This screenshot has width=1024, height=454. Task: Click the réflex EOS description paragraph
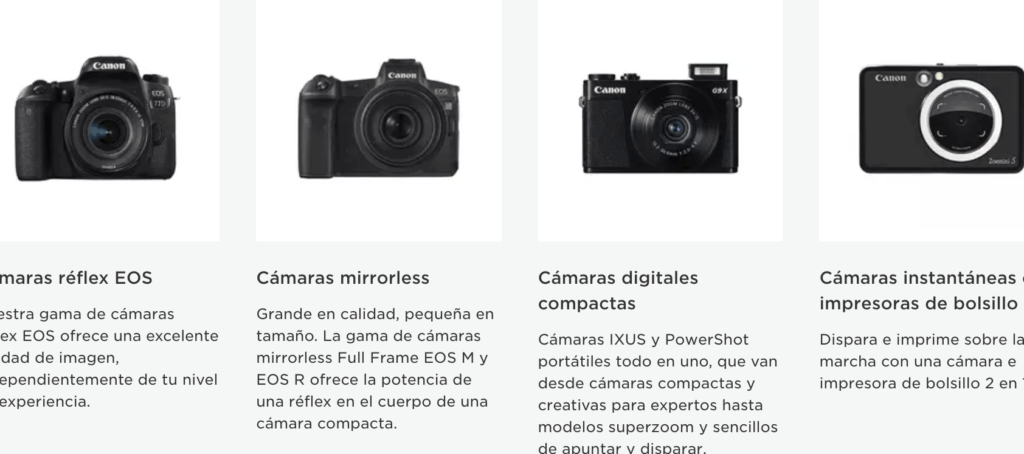(x=109, y=358)
